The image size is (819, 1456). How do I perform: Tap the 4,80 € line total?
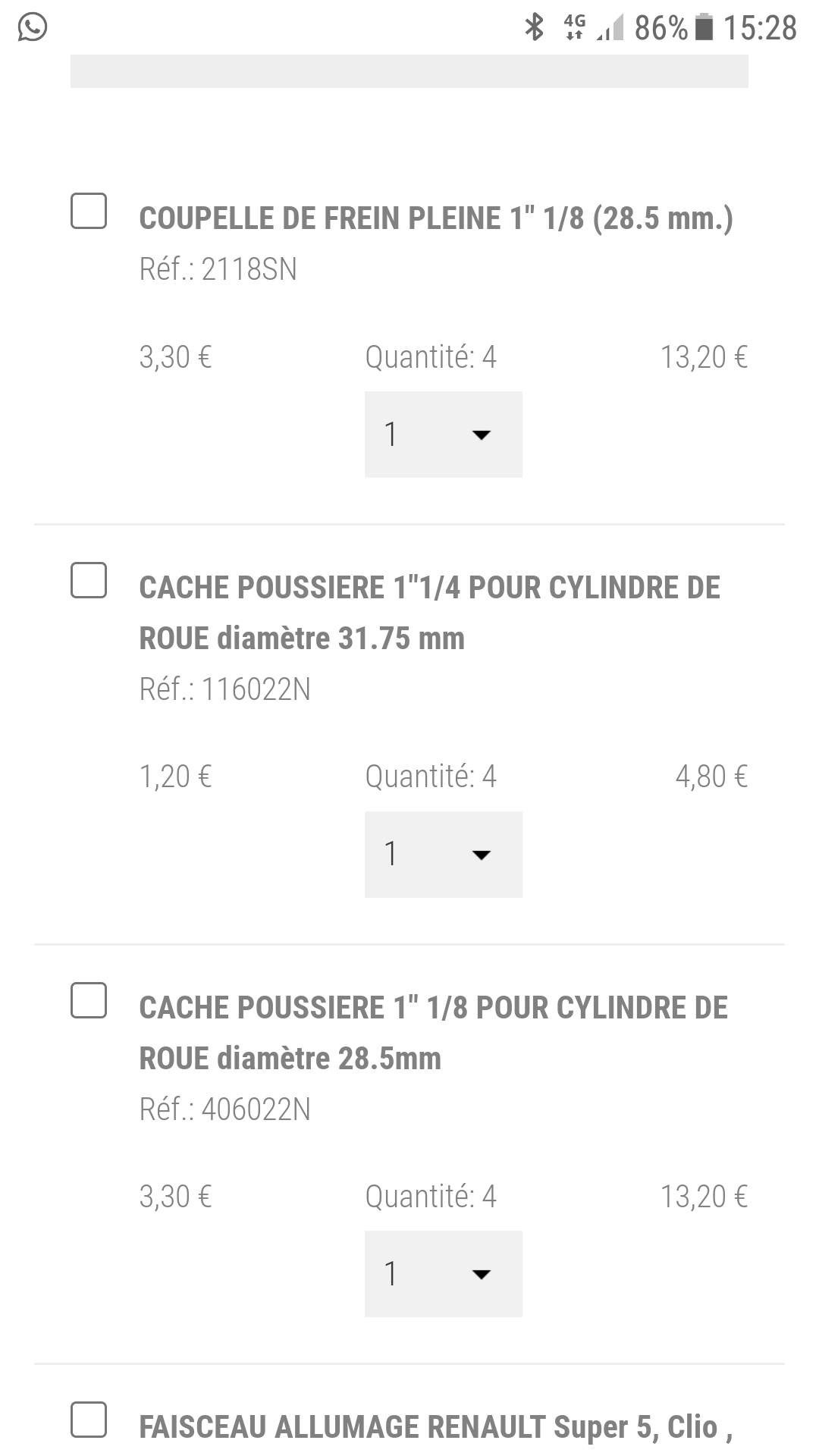point(711,777)
